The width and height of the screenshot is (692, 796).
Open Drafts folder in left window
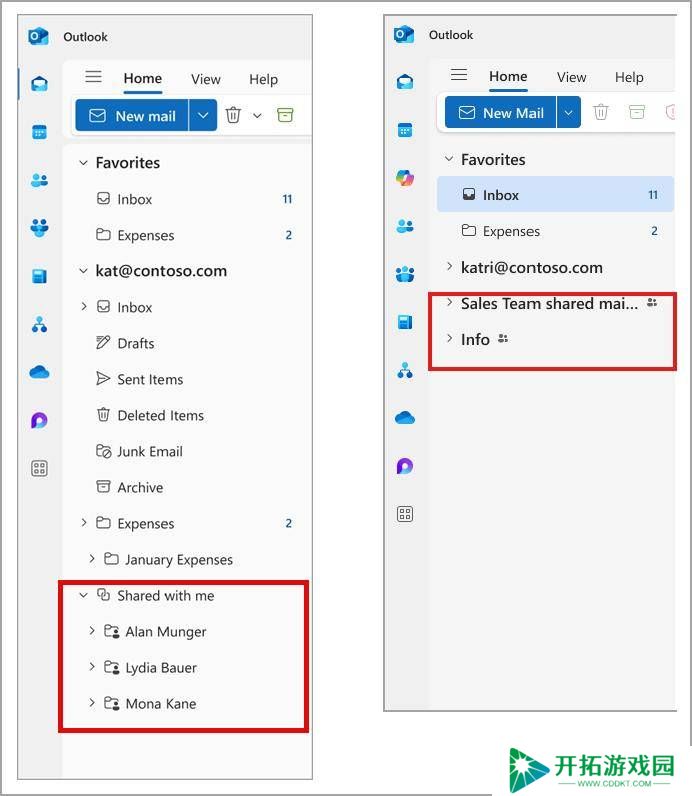[188, 343]
